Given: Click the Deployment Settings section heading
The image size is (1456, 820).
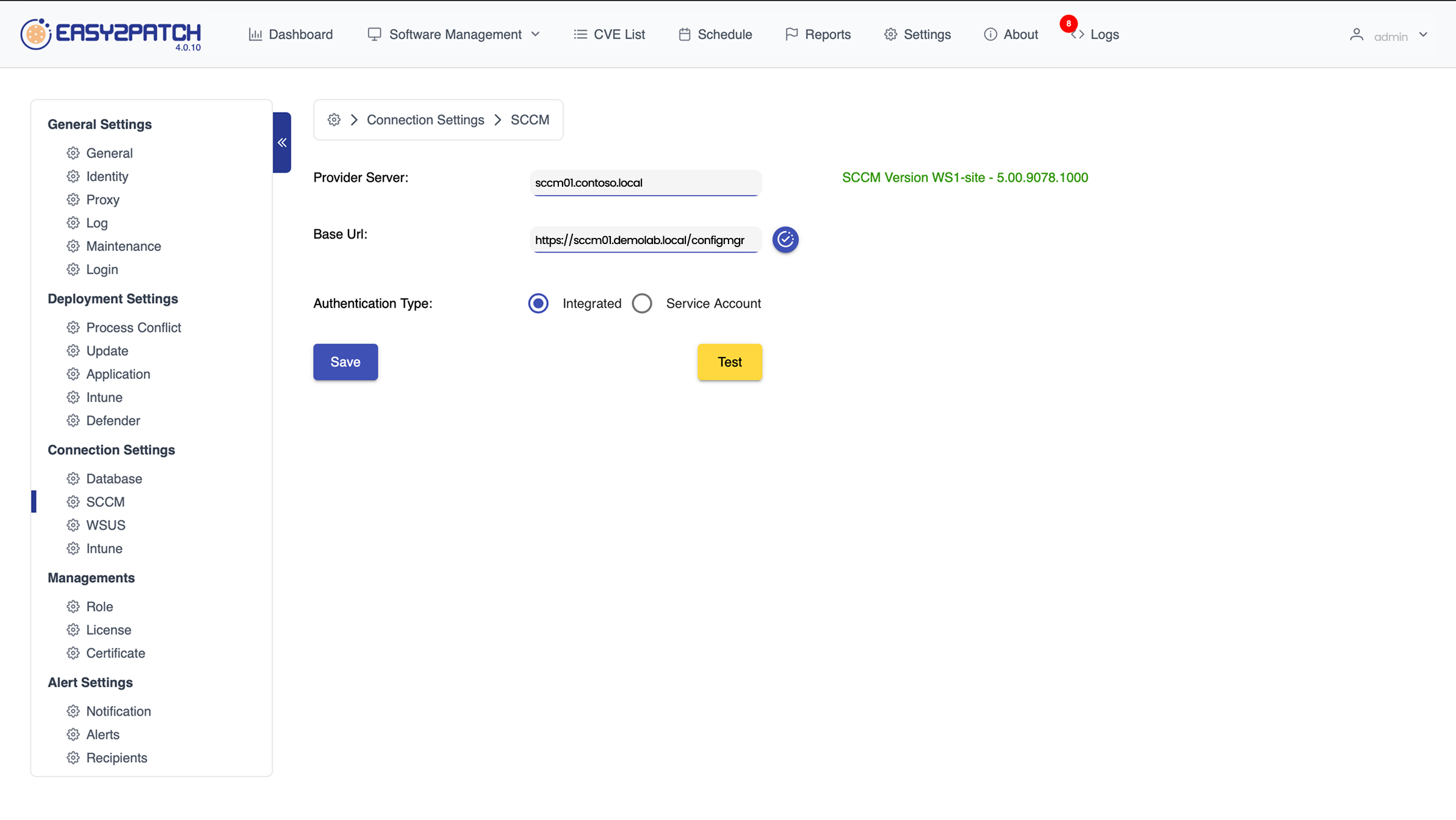Looking at the screenshot, I should [113, 298].
